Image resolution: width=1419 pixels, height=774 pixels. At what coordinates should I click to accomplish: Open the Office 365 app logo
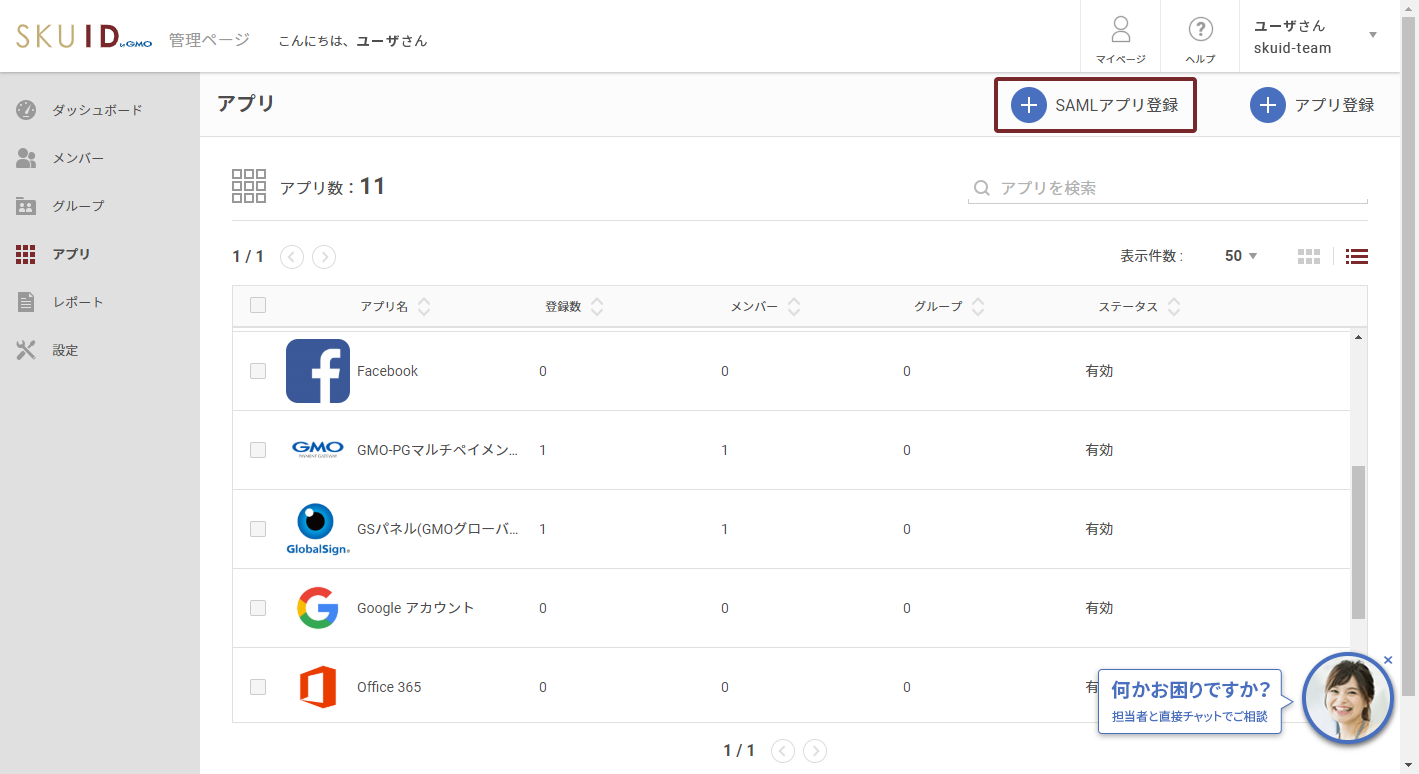318,687
